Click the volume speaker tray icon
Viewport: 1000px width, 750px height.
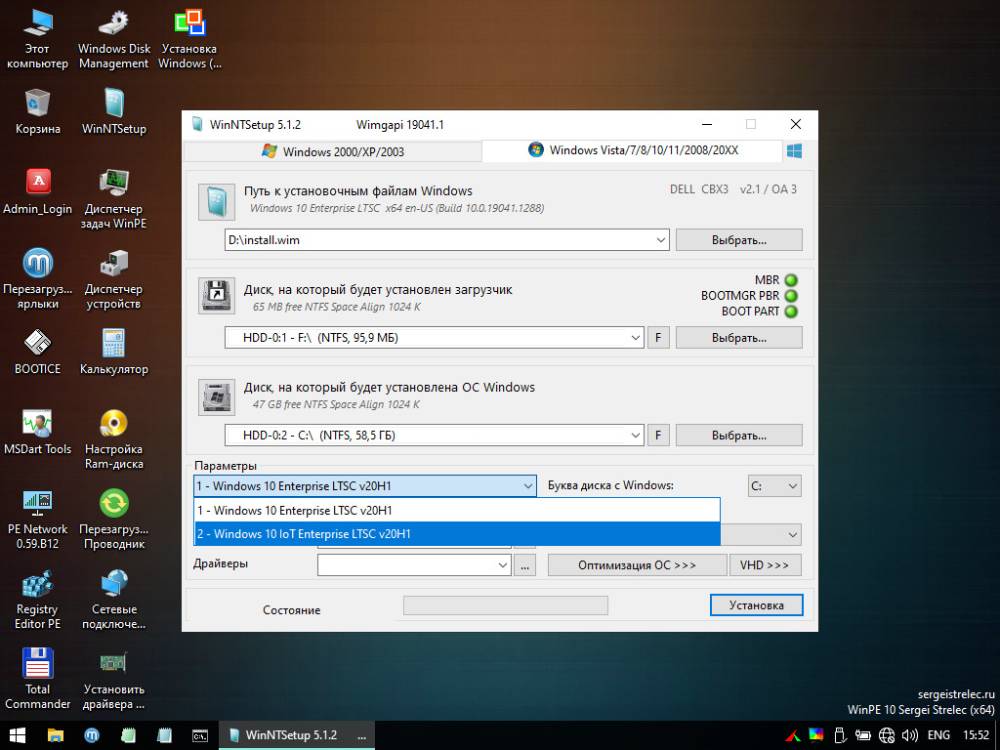click(910, 735)
